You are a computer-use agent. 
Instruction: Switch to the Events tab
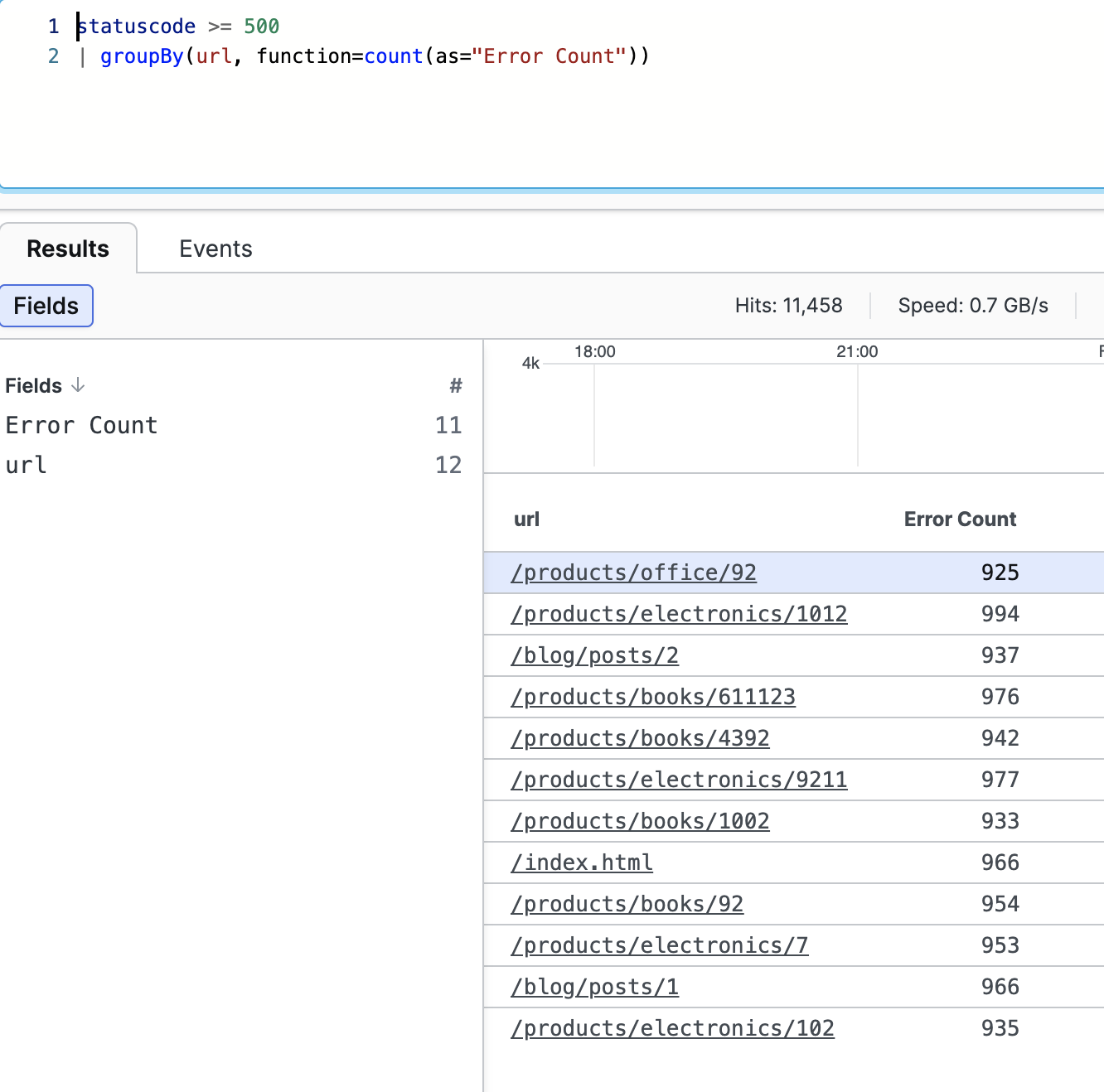(x=215, y=248)
